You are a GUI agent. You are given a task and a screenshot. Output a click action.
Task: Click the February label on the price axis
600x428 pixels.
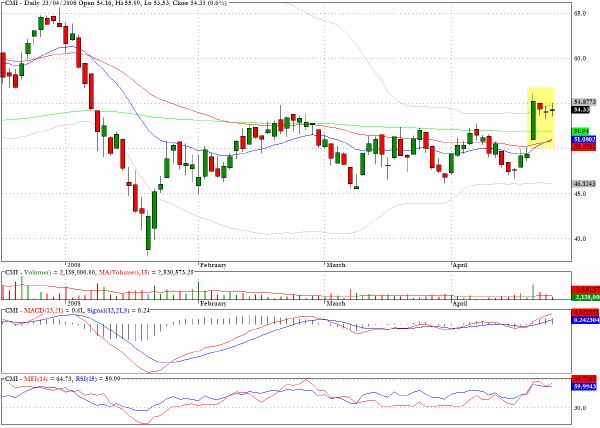[x=214, y=265]
